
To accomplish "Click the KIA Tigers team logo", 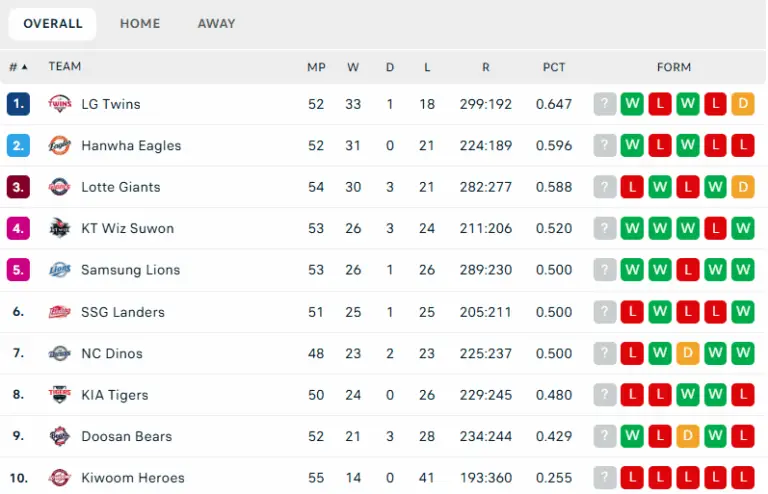I will (x=60, y=395).
